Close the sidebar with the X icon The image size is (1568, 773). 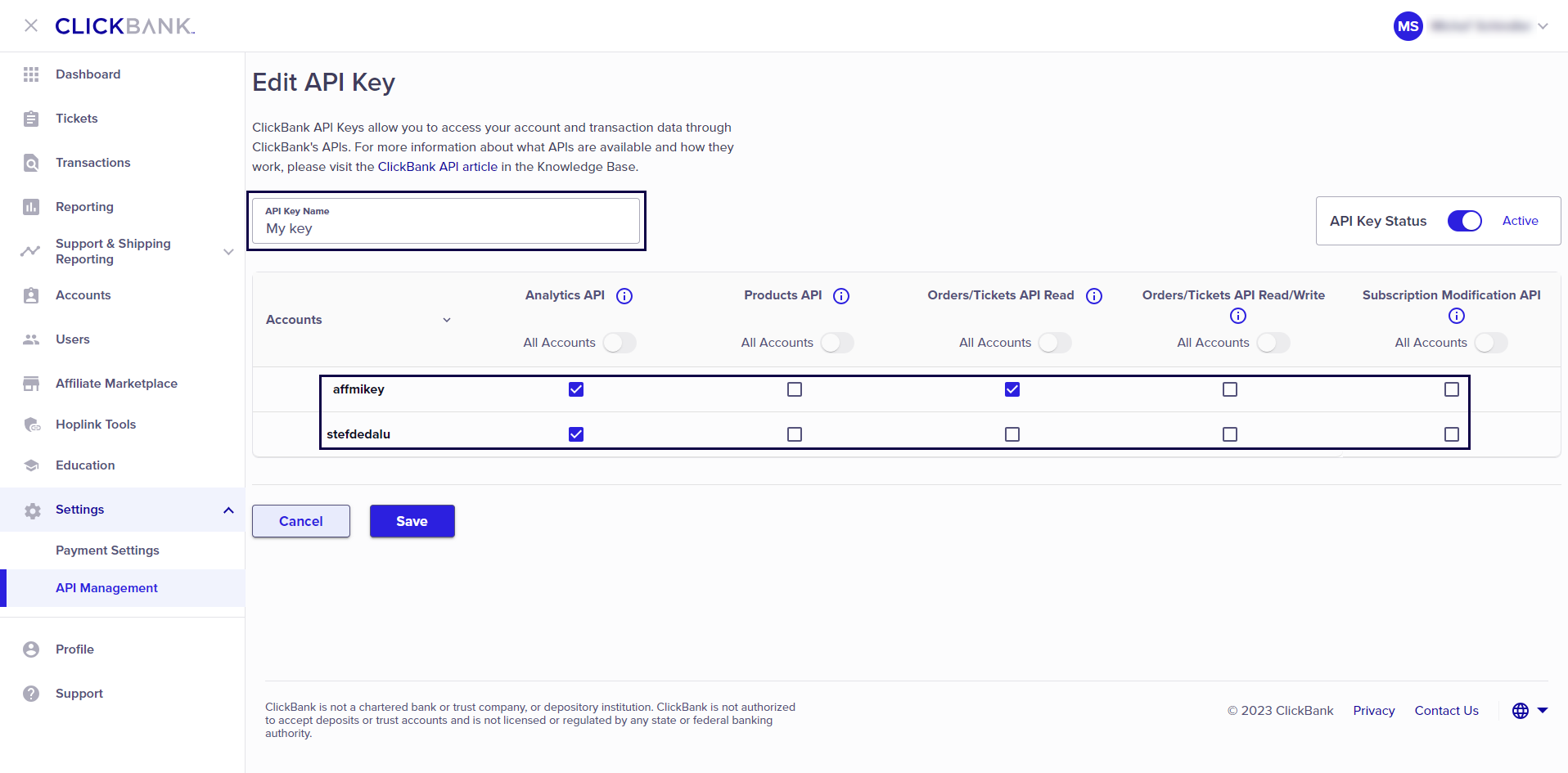pos(31,26)
